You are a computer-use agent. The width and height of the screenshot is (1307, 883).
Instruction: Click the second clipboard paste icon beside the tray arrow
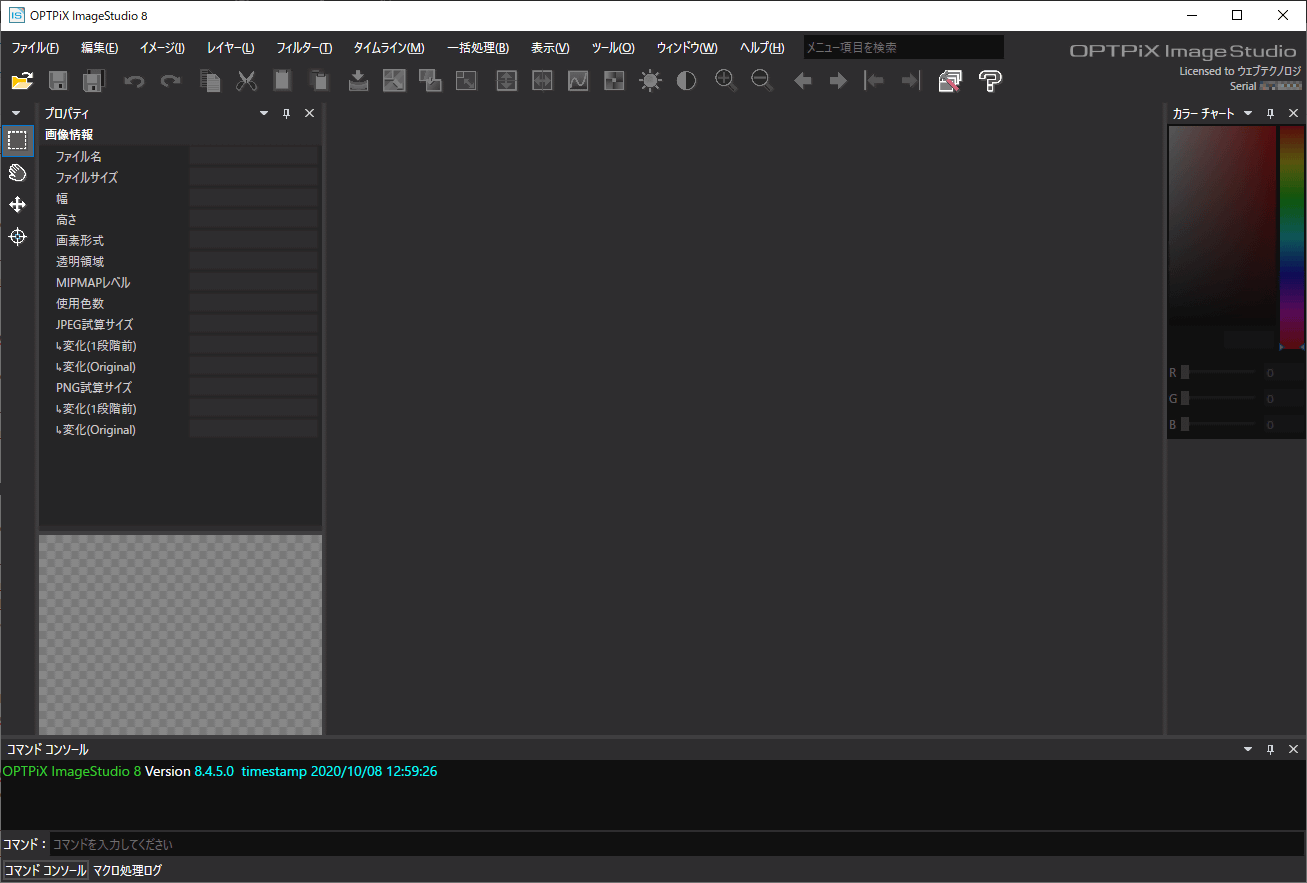318,81
